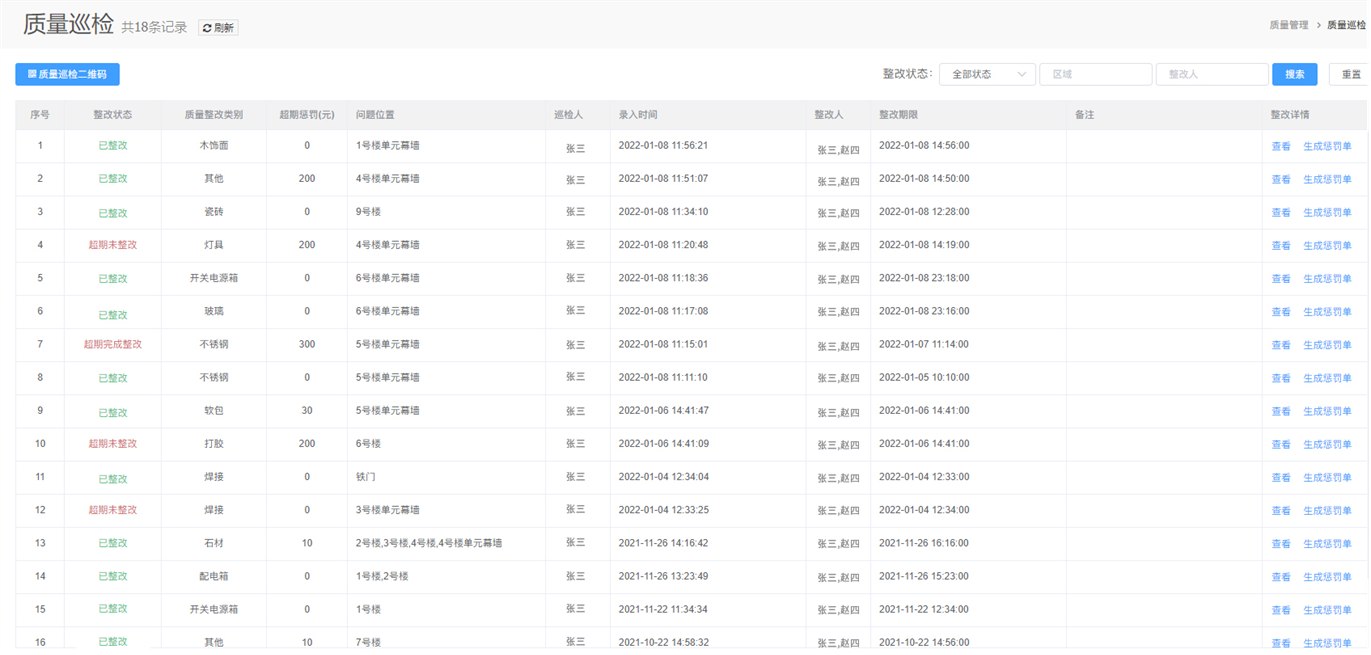View details 查看 for row 3 瓷砖

(x=1281, y=212)
